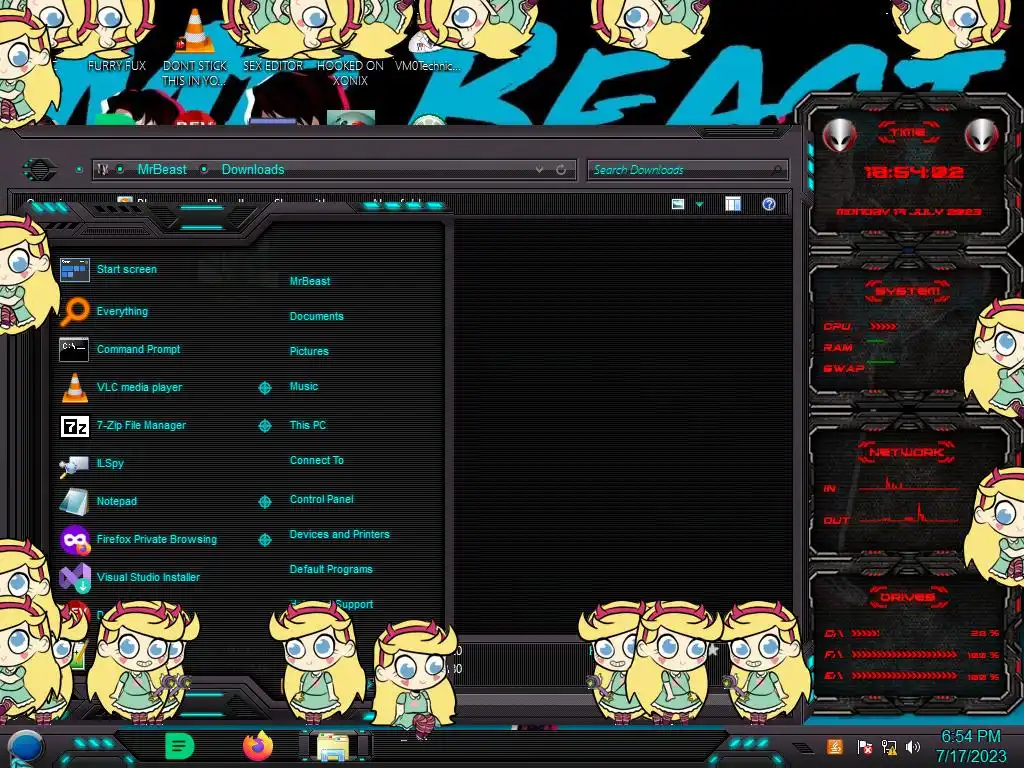Open Control Panel from start menu

coord(321,499)
